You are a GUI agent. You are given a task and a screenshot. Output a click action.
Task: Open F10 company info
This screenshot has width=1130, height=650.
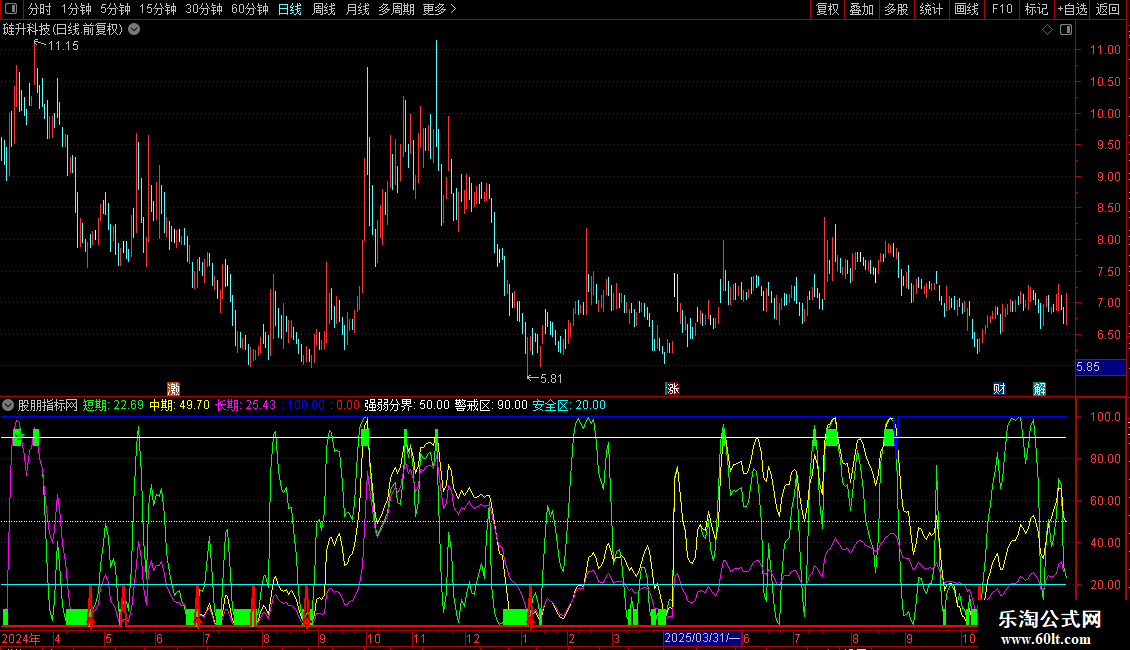1002,9
